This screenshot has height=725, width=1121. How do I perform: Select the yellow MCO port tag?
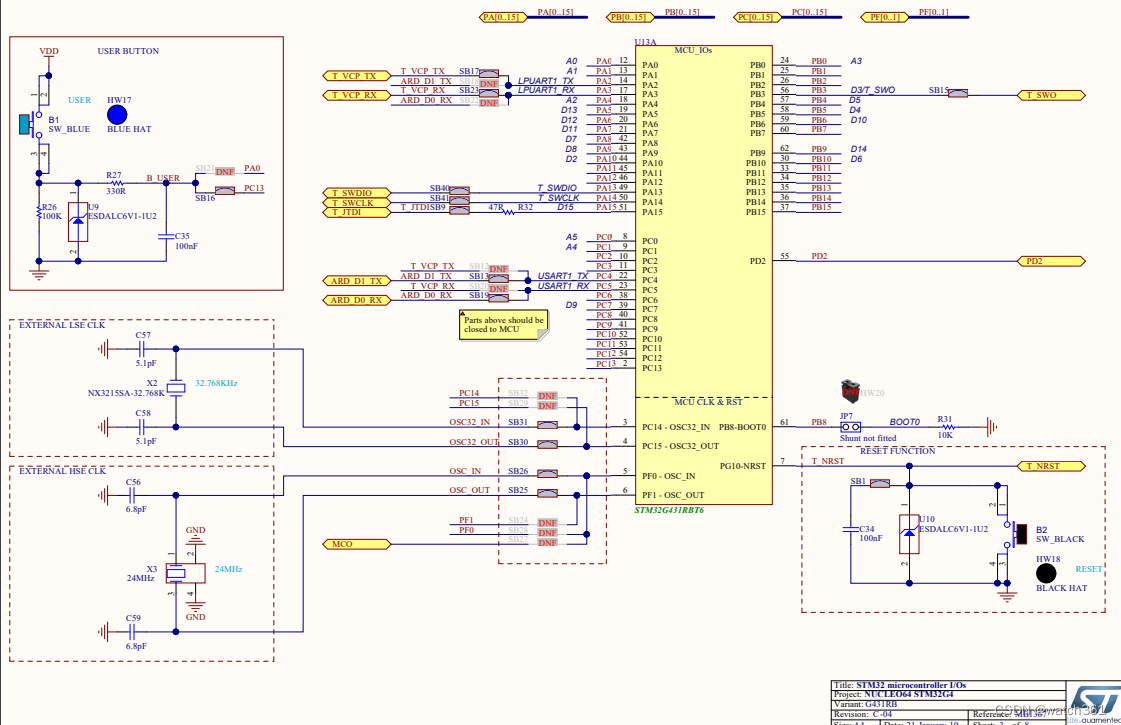pos(357,544)
